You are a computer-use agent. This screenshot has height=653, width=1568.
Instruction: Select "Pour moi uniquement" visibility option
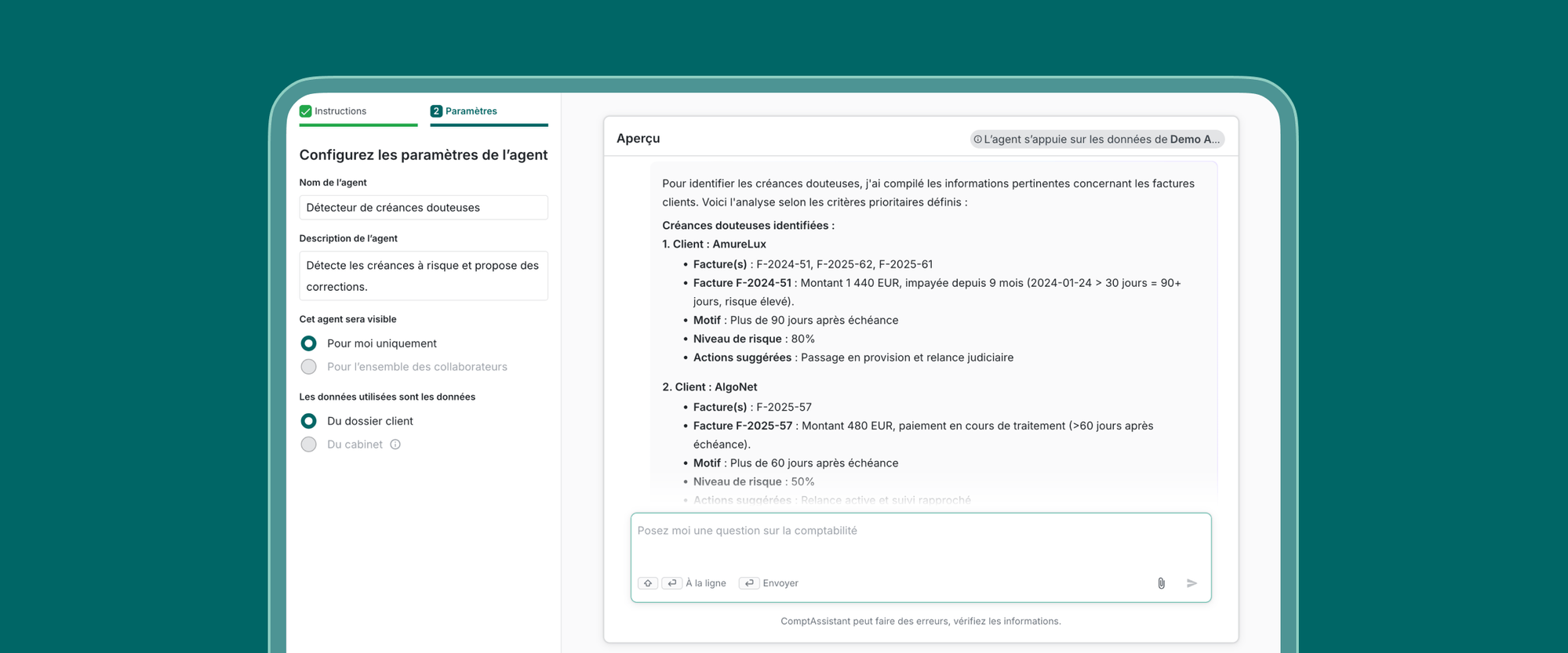pyautogui.click(x=309, y=343)
